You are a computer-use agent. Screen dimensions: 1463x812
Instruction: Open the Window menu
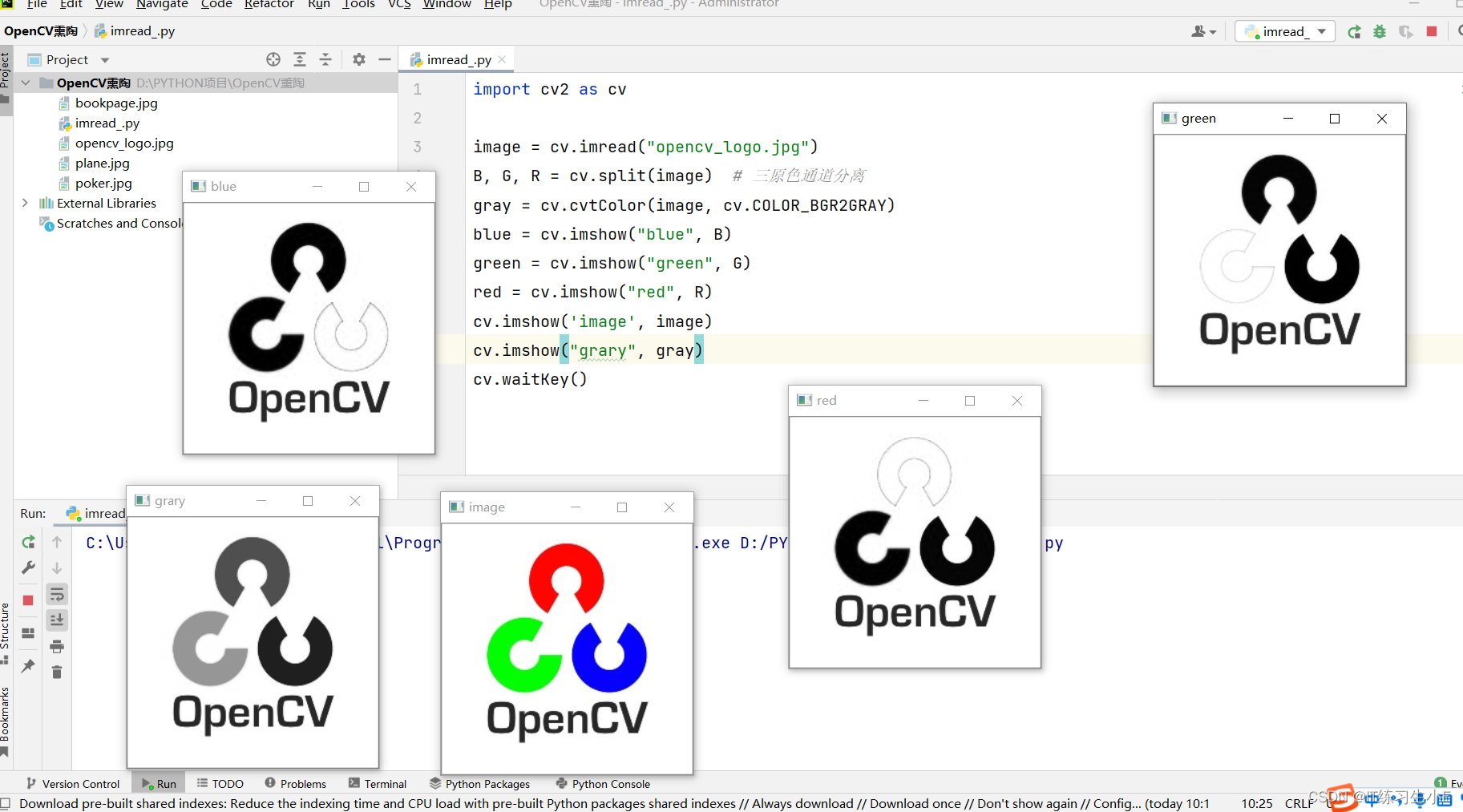coord(447,4)
